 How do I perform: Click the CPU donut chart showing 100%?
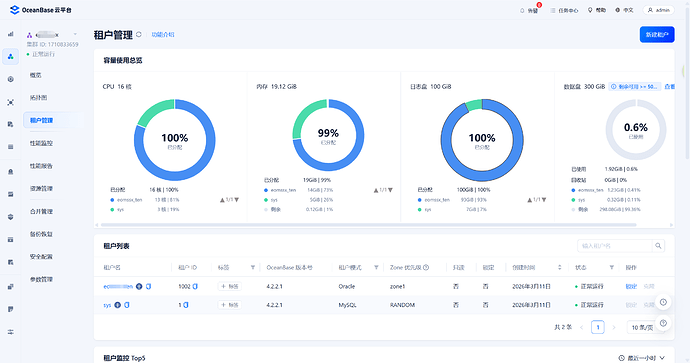click(175, 140)
